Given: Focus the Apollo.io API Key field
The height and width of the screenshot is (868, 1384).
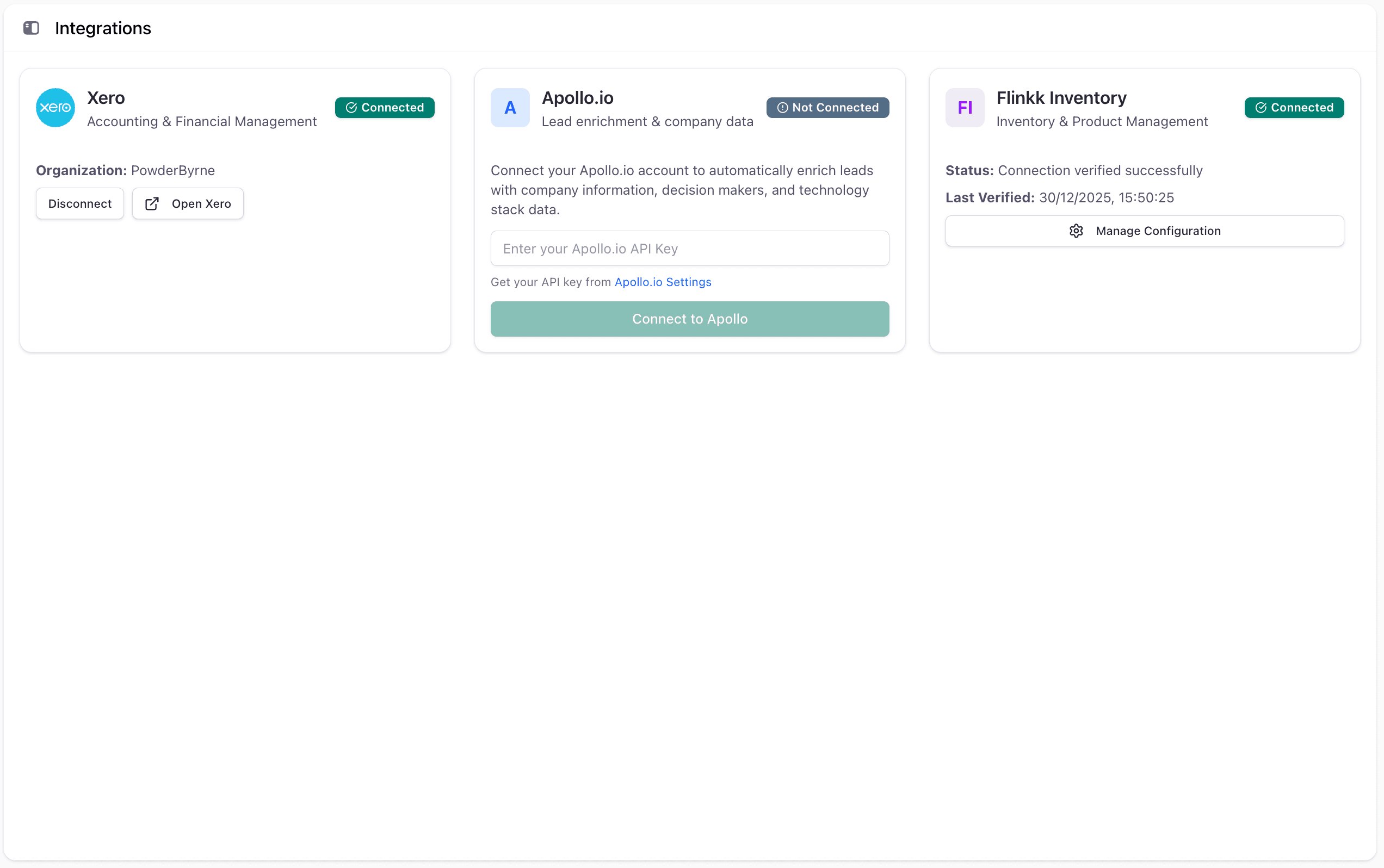Looking at the screenshot, I should coord(690,249).
